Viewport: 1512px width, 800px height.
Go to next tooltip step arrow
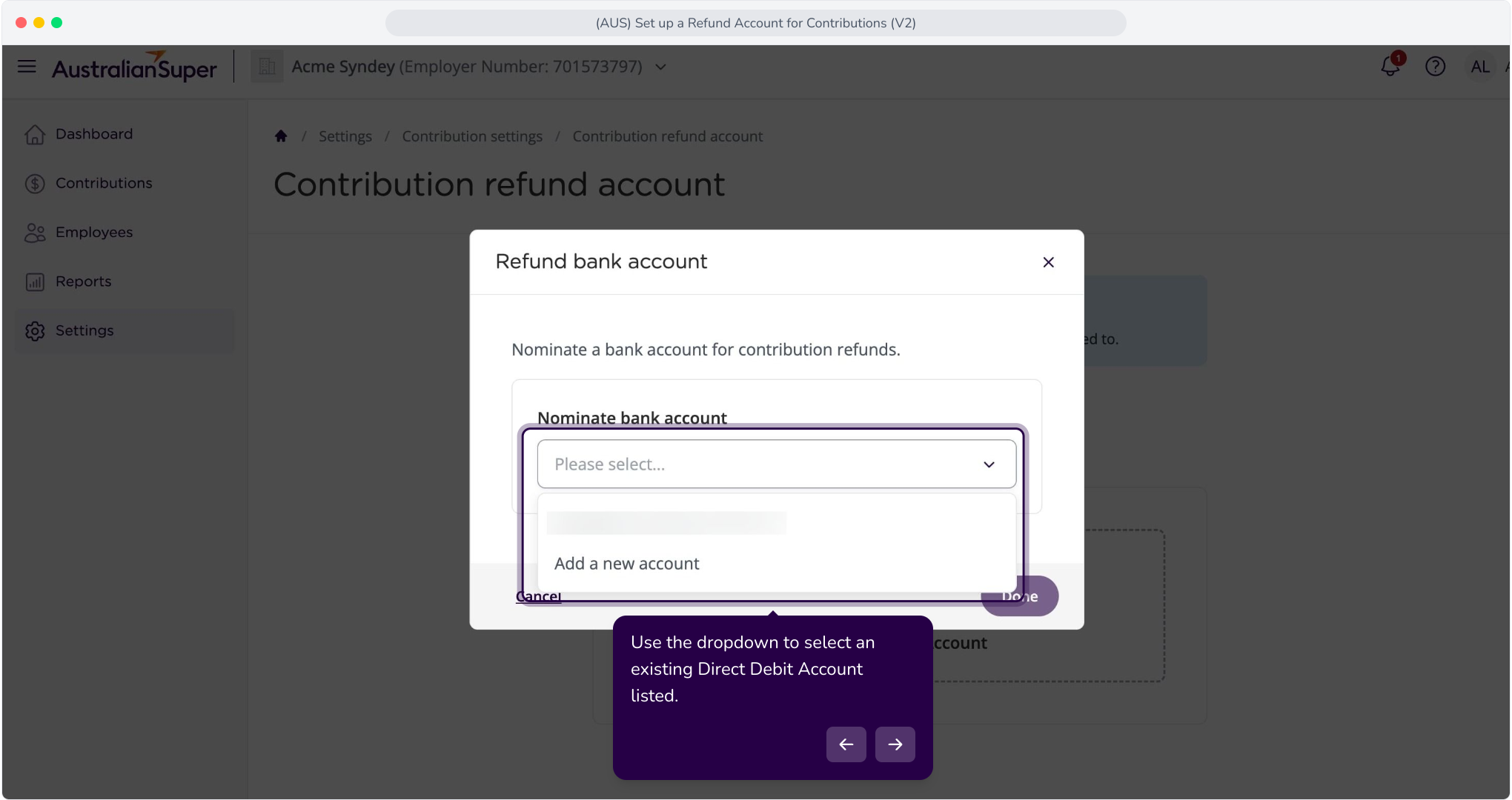895,744
